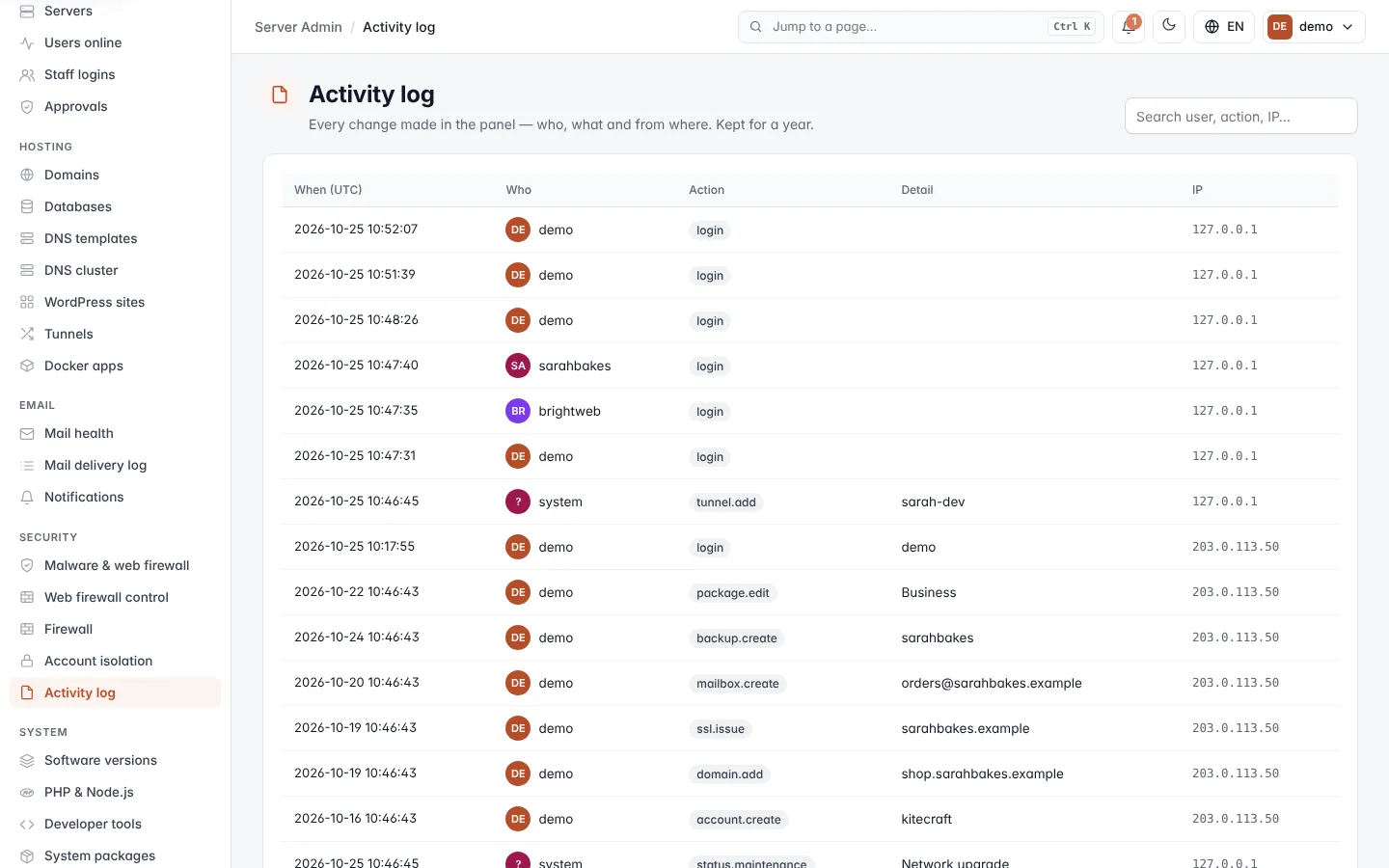Click the brightweb BR avatar

click(x=518, y=411)
